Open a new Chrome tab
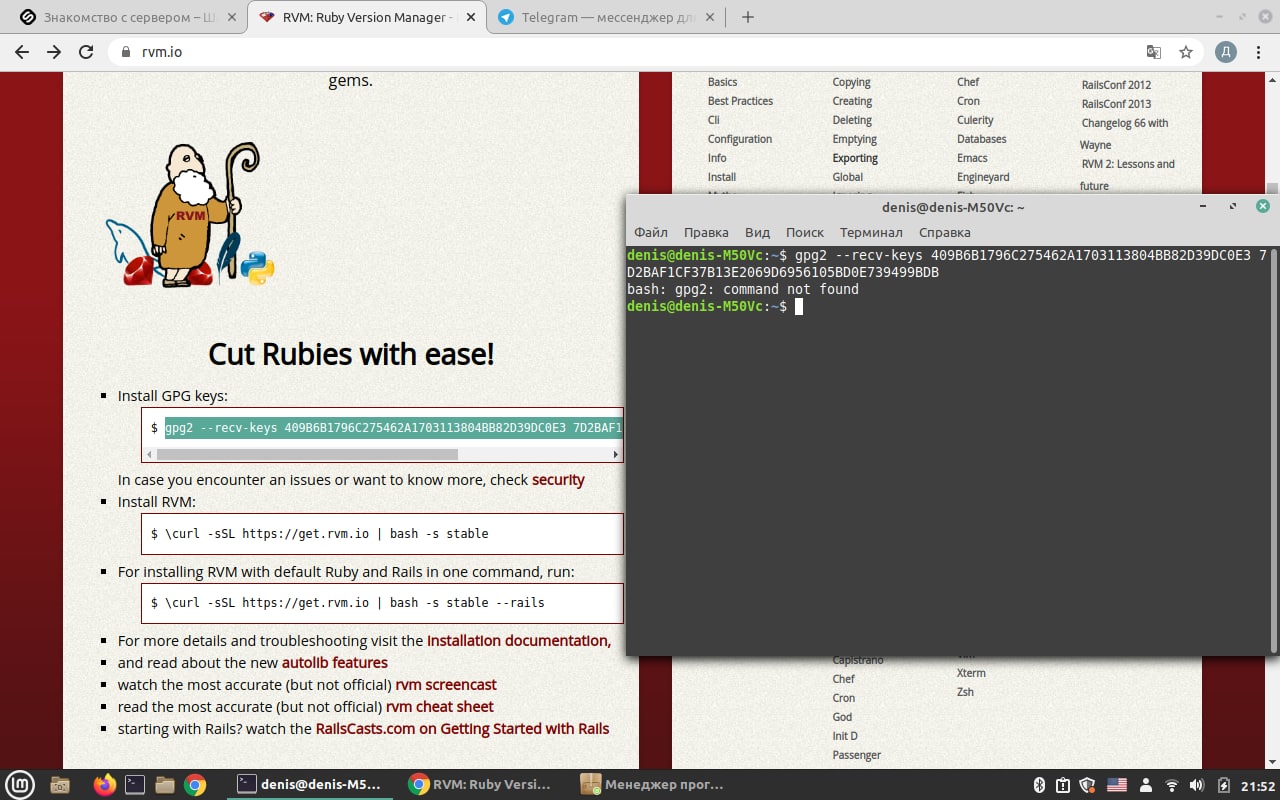 [747, 17]
